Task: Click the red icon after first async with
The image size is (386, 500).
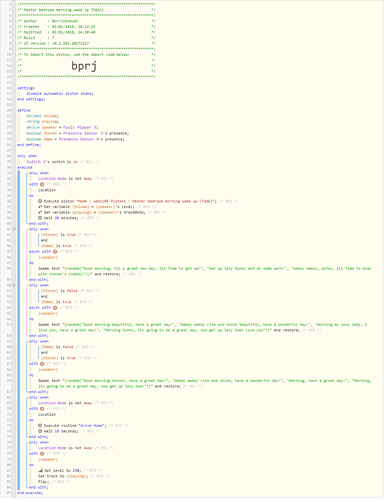Action: coord(55,252)
